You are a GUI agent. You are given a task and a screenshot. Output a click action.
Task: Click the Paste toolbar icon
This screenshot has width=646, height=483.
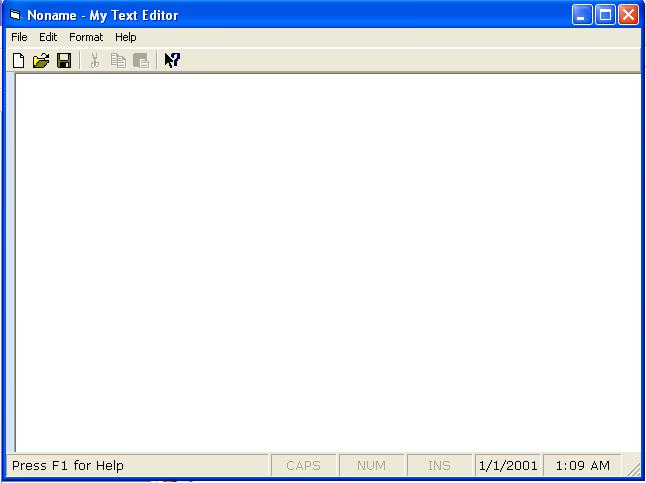(141, 61)
